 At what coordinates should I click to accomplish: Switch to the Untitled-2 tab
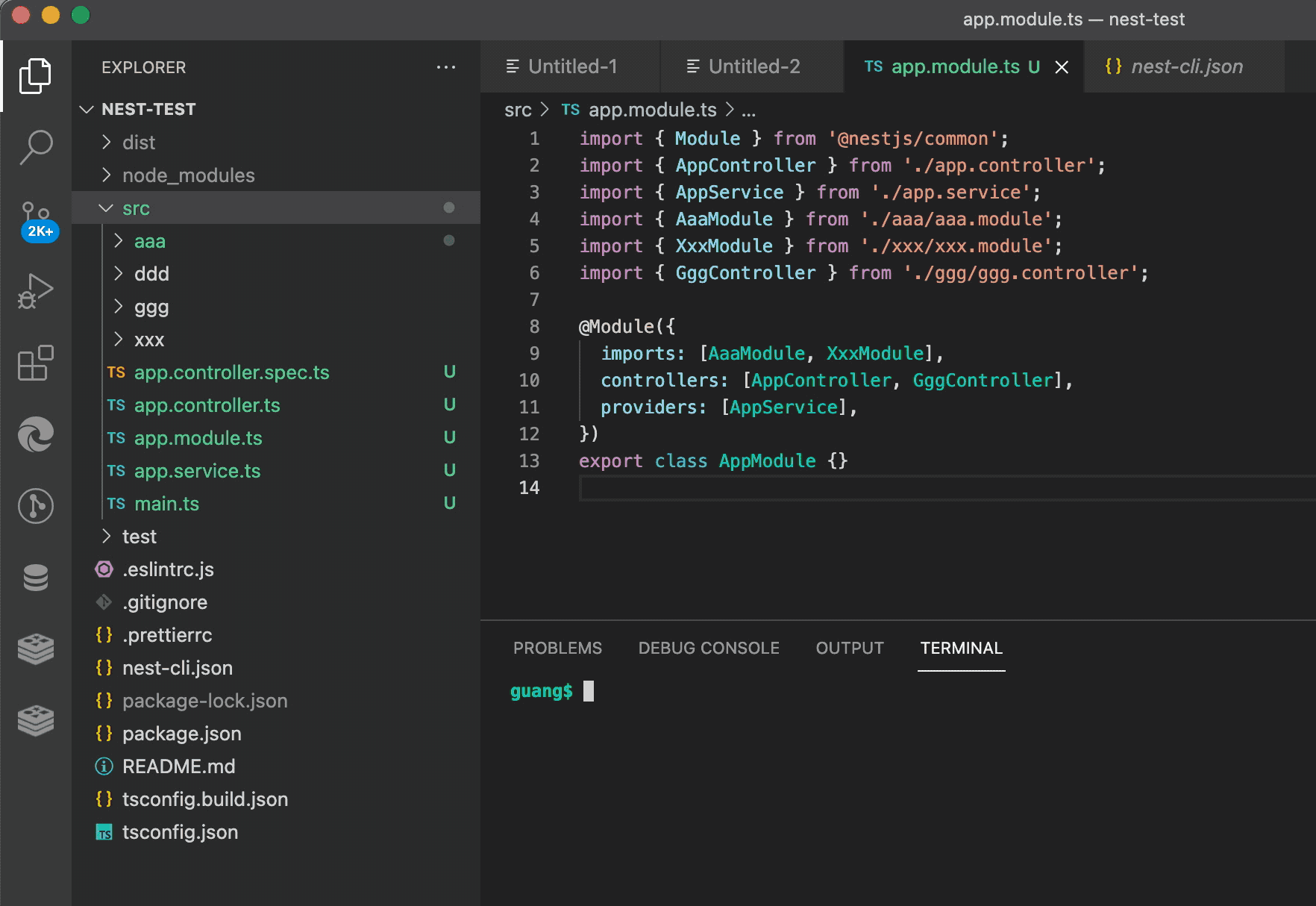point(753,67)
